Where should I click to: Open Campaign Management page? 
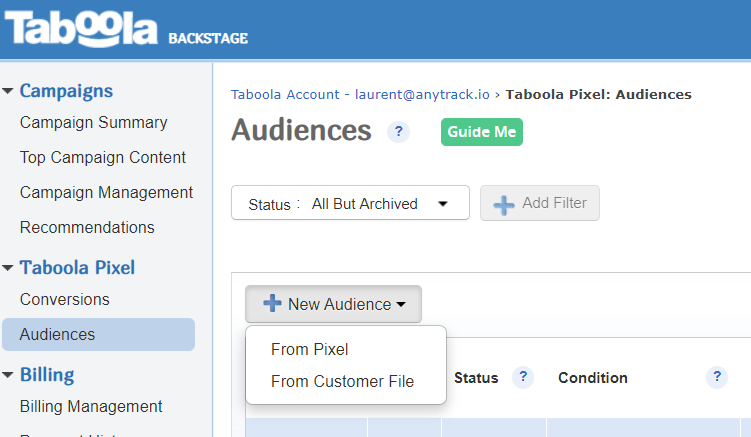point(106,193)
